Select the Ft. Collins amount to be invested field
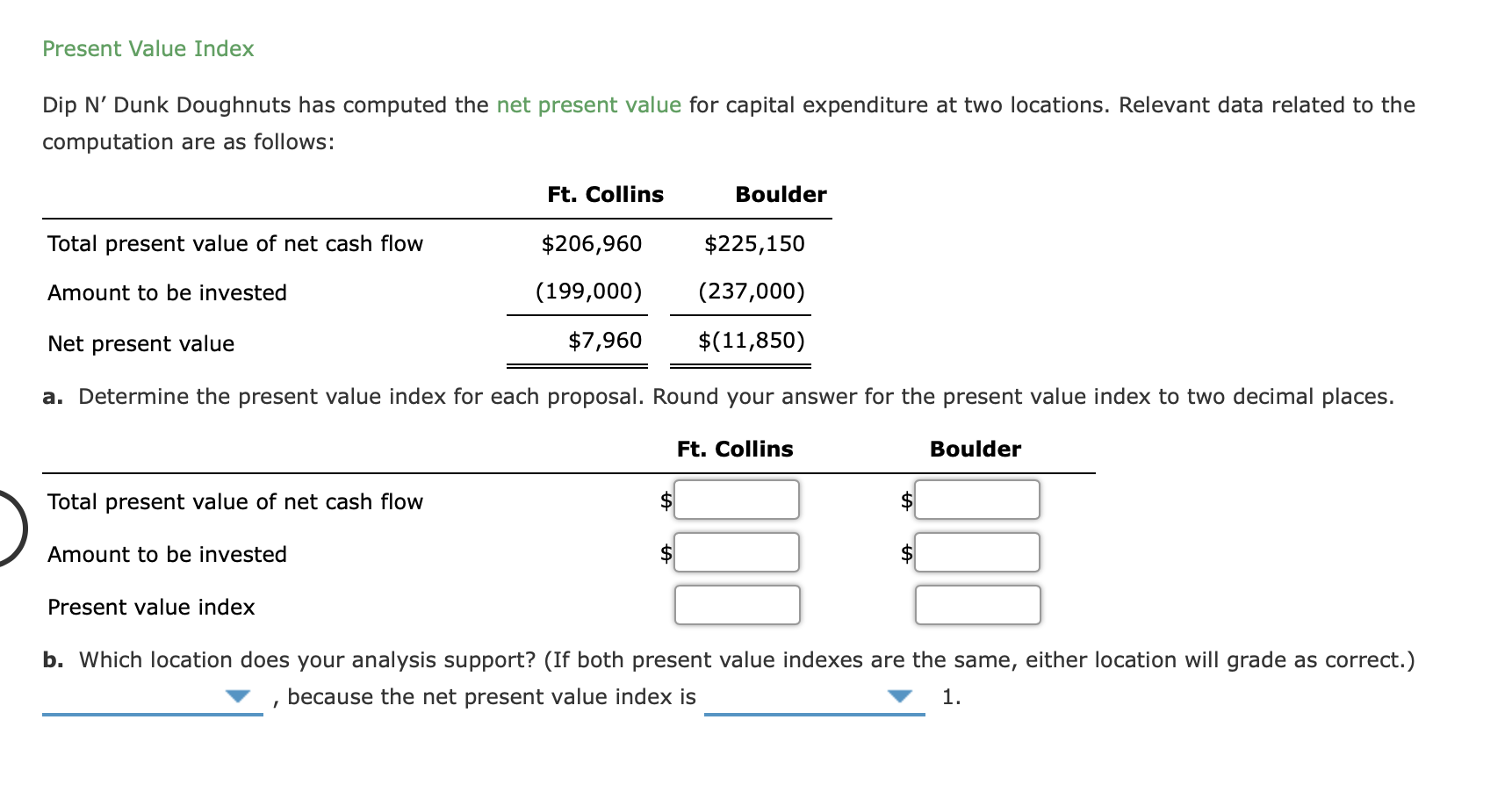This screenshot has width=1512, height=799. coord(736,552)
